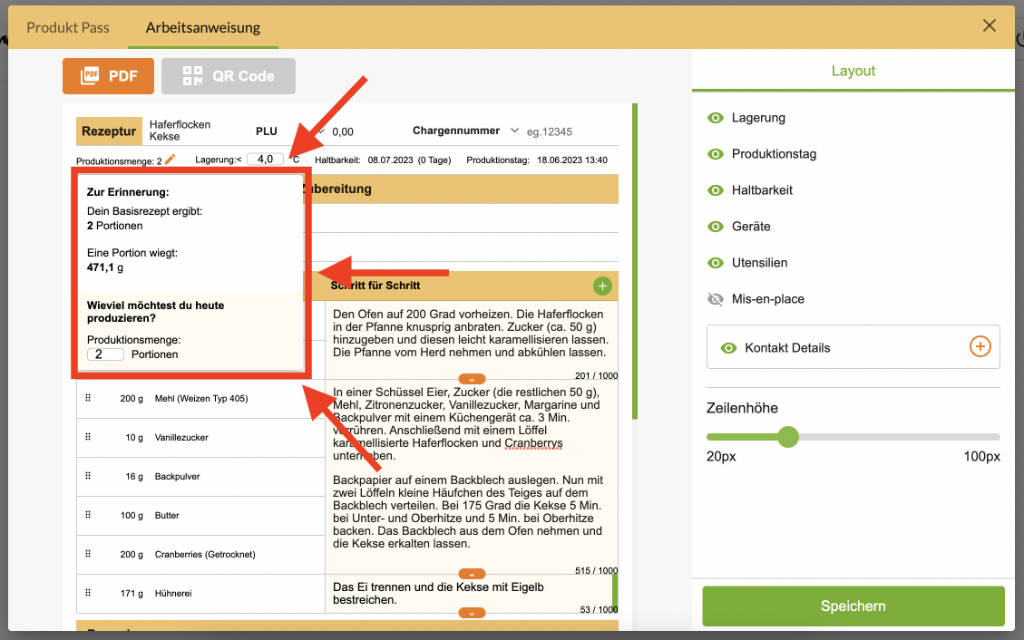
Task: Toggle visibility of Produktionstag
Action: (x=715, y=154)
